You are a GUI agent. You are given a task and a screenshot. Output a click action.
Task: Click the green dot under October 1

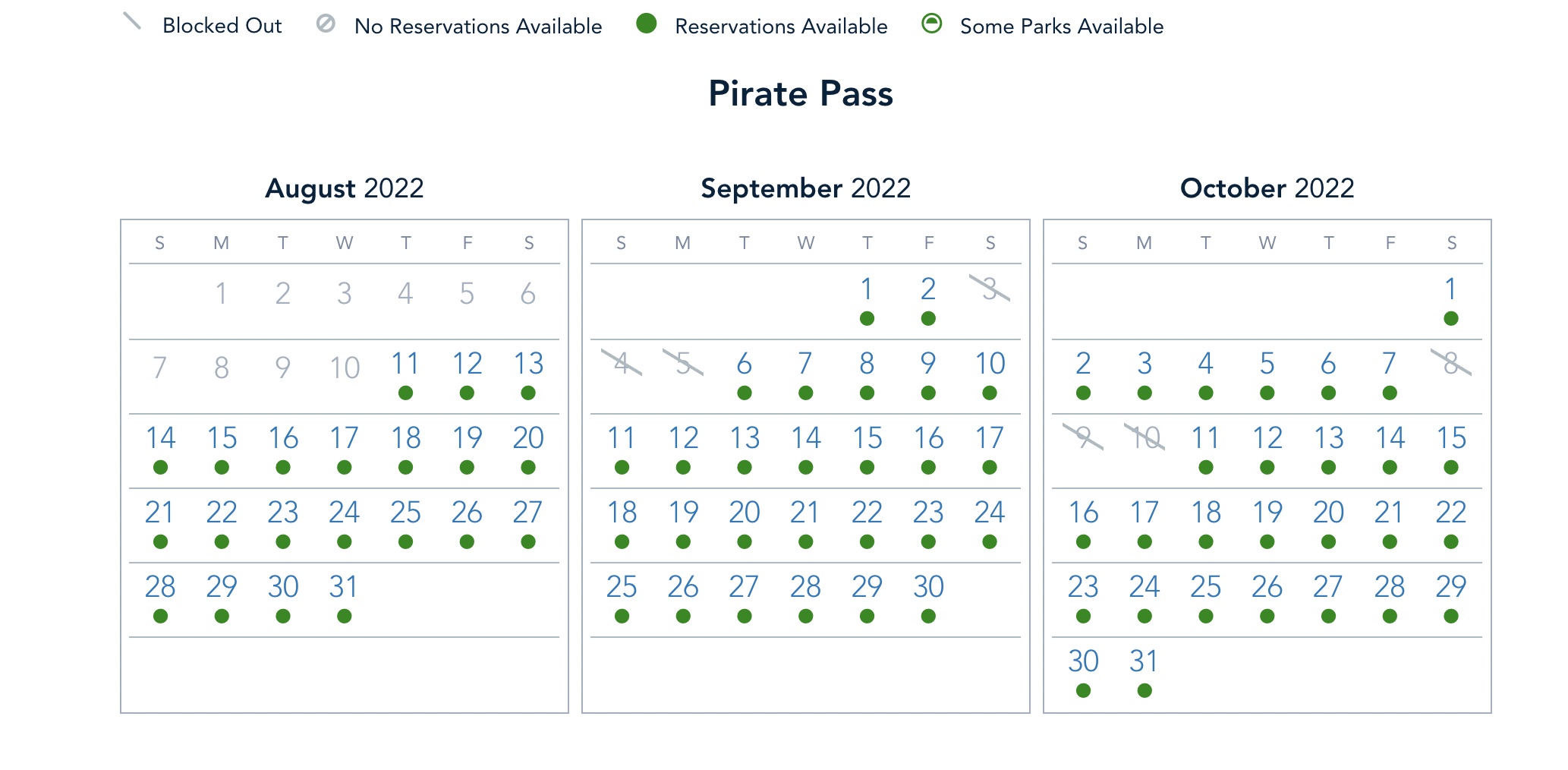tap(1451, 318)
